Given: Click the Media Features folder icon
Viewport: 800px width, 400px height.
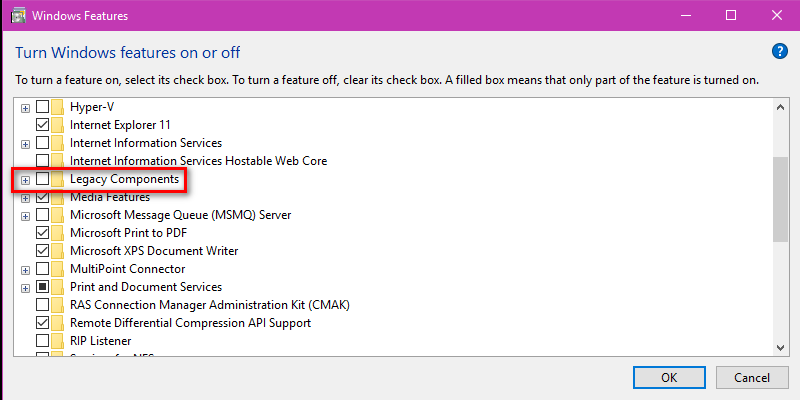Looking at the screenshot, I should coord(58,197).
